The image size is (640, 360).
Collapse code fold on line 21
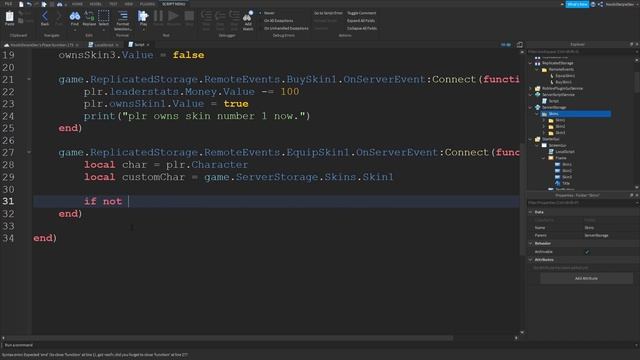[29, 79]
